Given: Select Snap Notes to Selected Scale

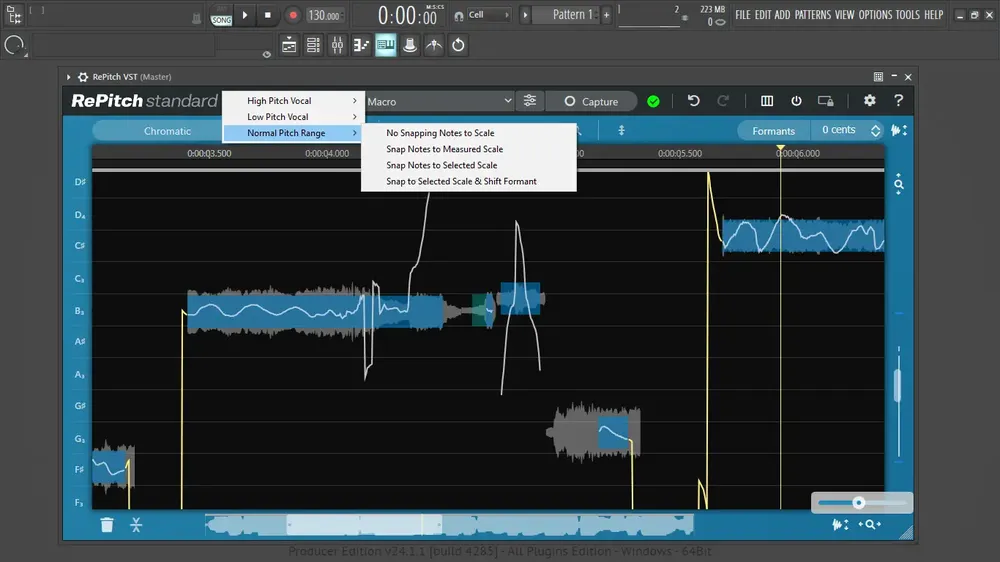Looking at the screenshot, I should (x=441, y=165).
